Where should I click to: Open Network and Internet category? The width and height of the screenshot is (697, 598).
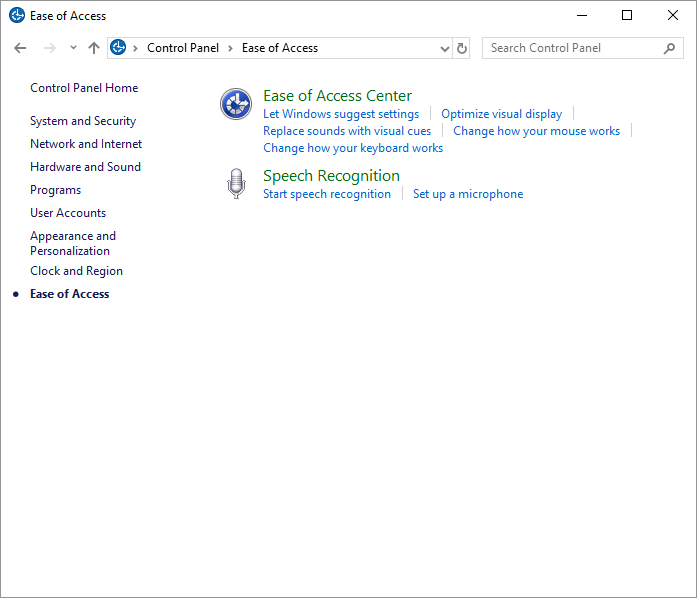(x=86, y=144)
